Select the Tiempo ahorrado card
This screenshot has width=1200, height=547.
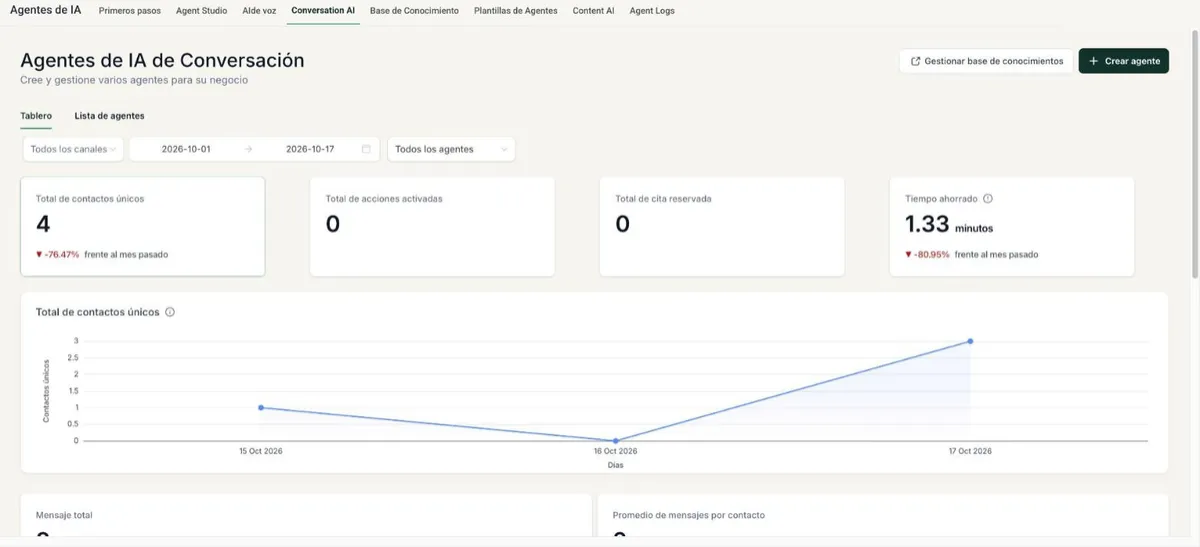[1012, 226]
